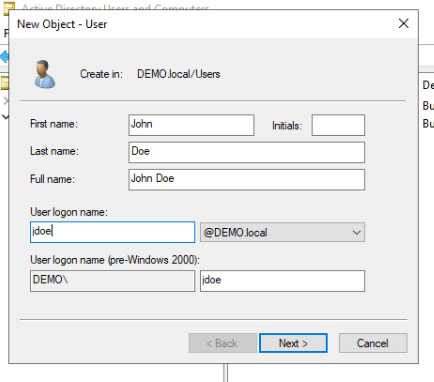Click the 'Full name:' label

click(52, 179)
